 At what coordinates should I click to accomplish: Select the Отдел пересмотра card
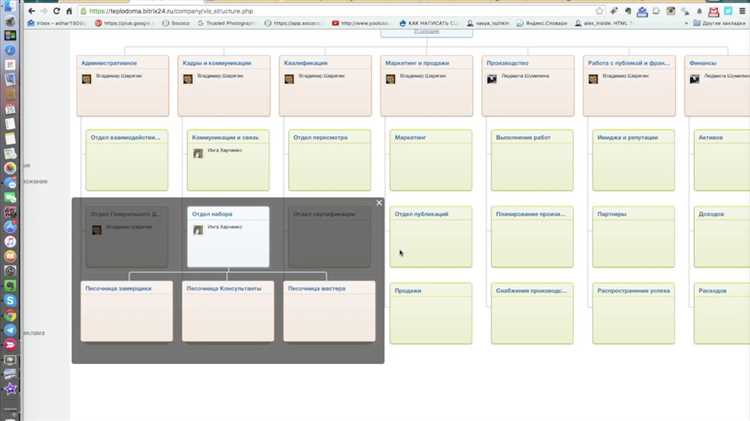click(330, 160)
